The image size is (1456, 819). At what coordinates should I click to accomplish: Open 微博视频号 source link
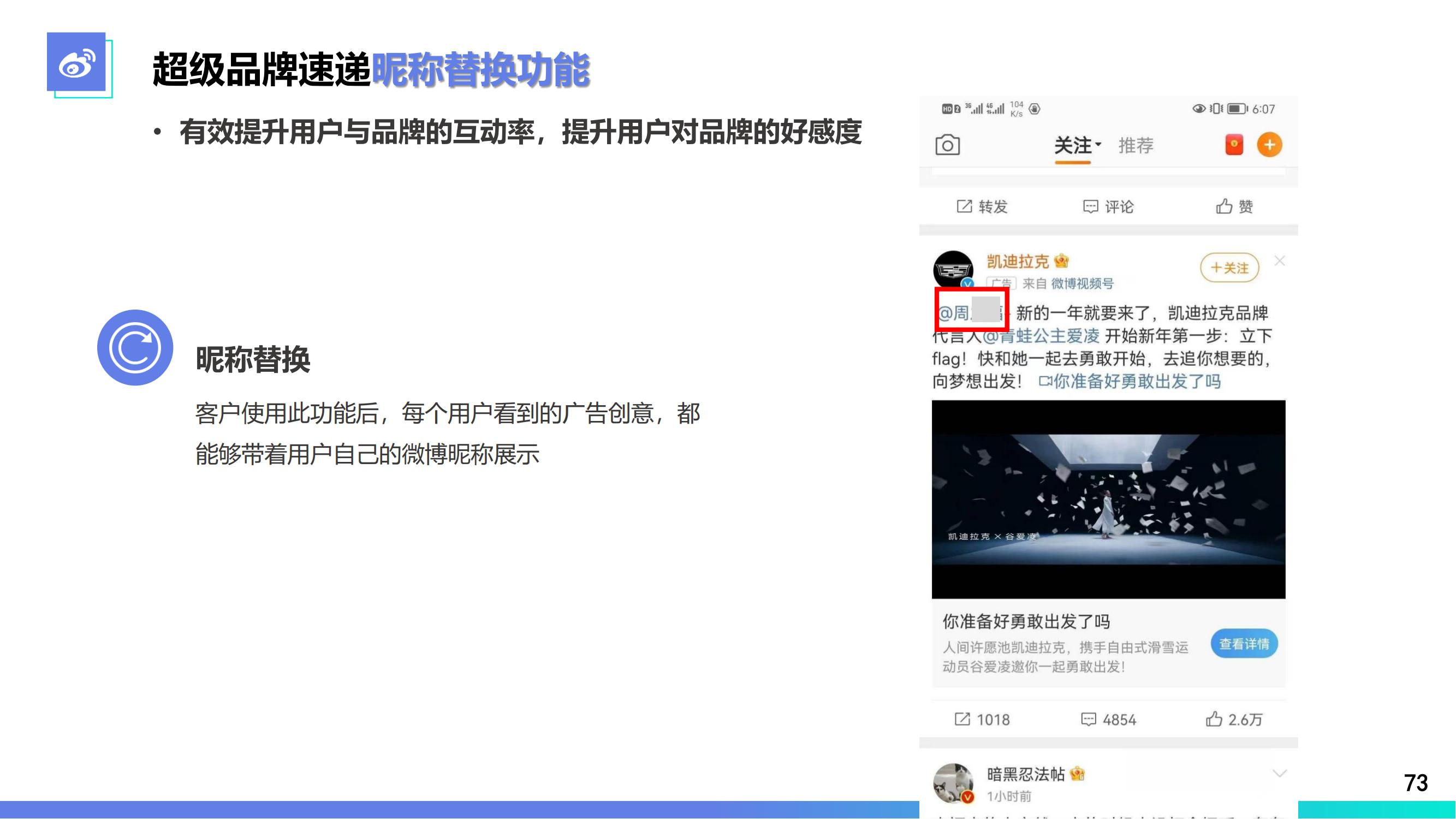tap(1082, 283)
